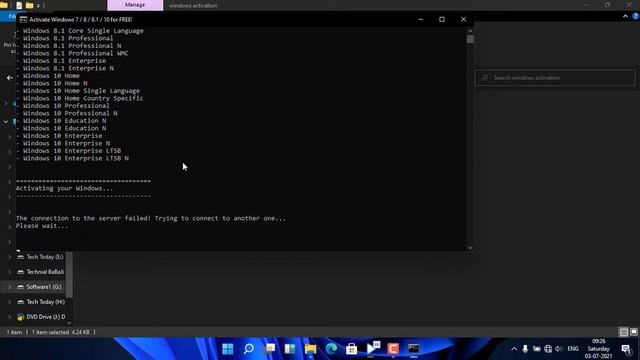The image size is (640, 360).
Task: Switch to Command Prompt taskbar icon
Action: 413,349
